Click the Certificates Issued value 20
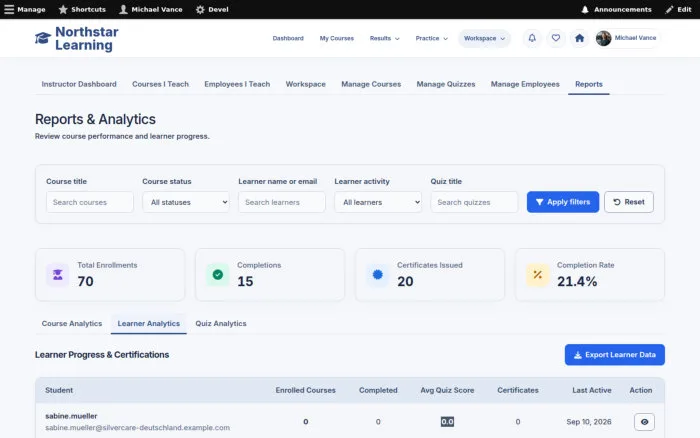 click(405, 281)
